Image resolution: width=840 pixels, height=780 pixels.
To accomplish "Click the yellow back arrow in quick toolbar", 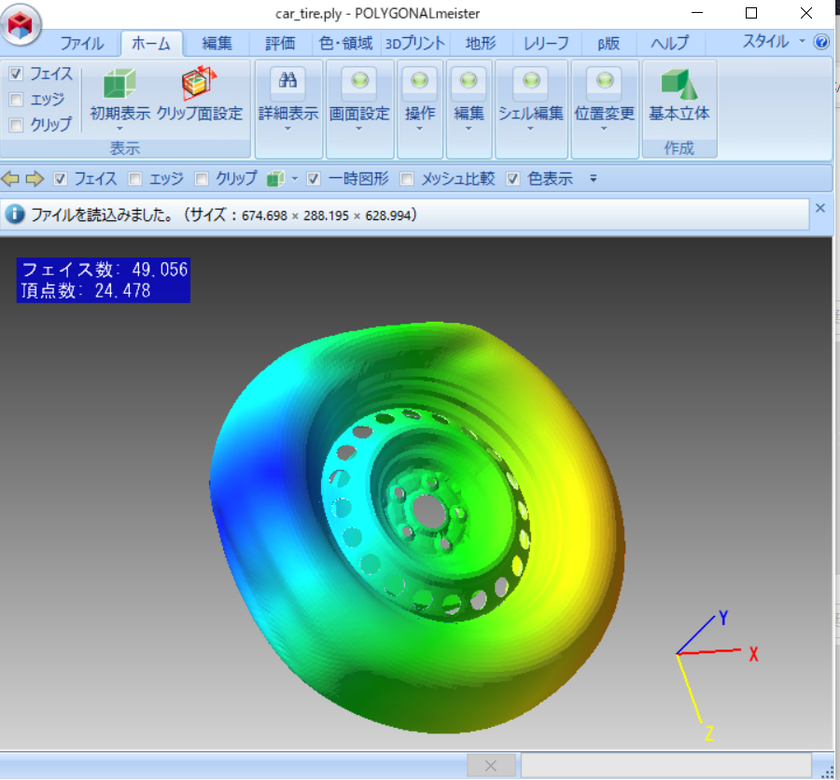I will tap(11, 179).
